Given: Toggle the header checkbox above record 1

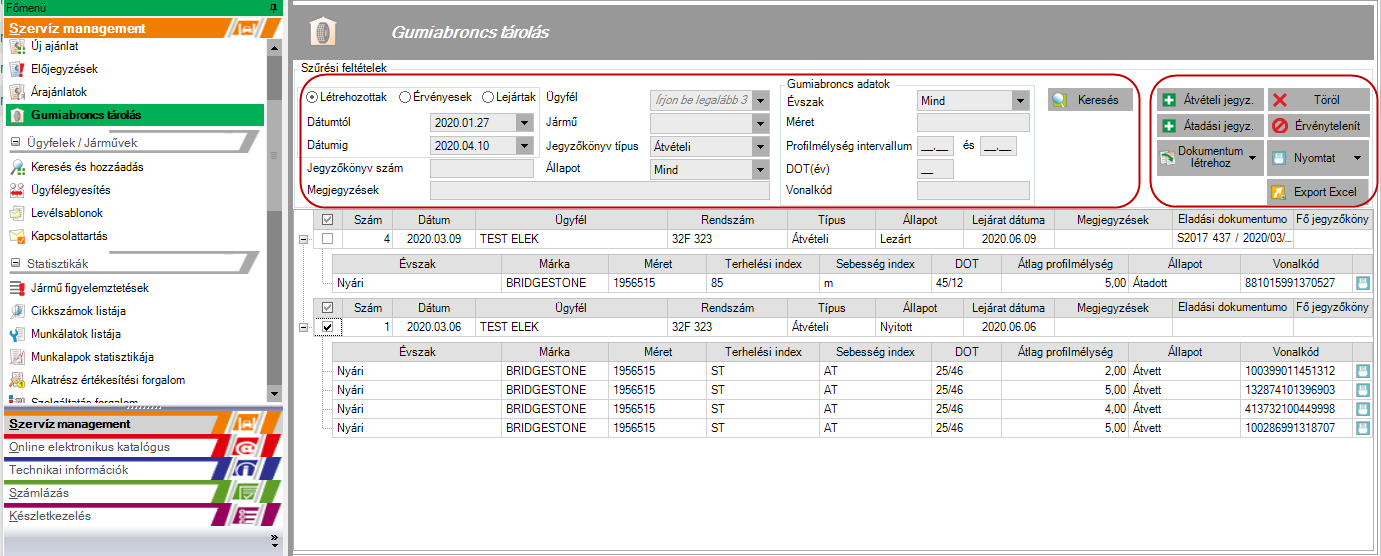Looking at the screenshot, I should (327, 307).
